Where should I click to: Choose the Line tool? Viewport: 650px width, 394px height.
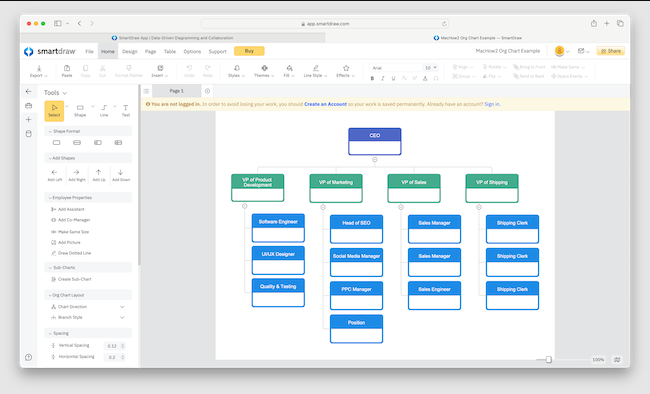point(104,111)
